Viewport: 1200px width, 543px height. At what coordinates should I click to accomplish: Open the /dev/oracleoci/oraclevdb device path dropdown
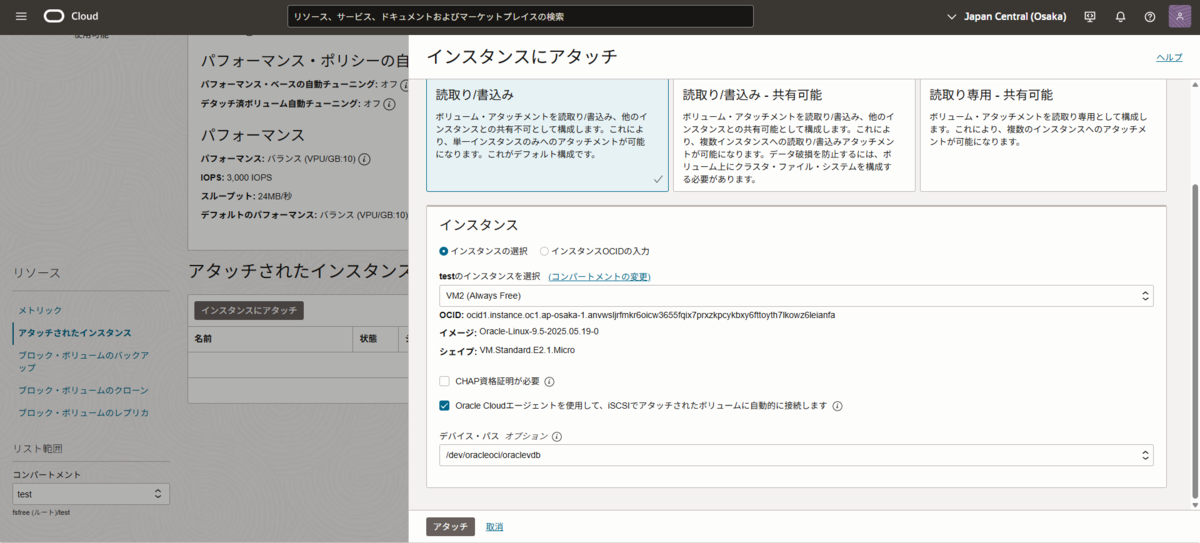point(796,455)
